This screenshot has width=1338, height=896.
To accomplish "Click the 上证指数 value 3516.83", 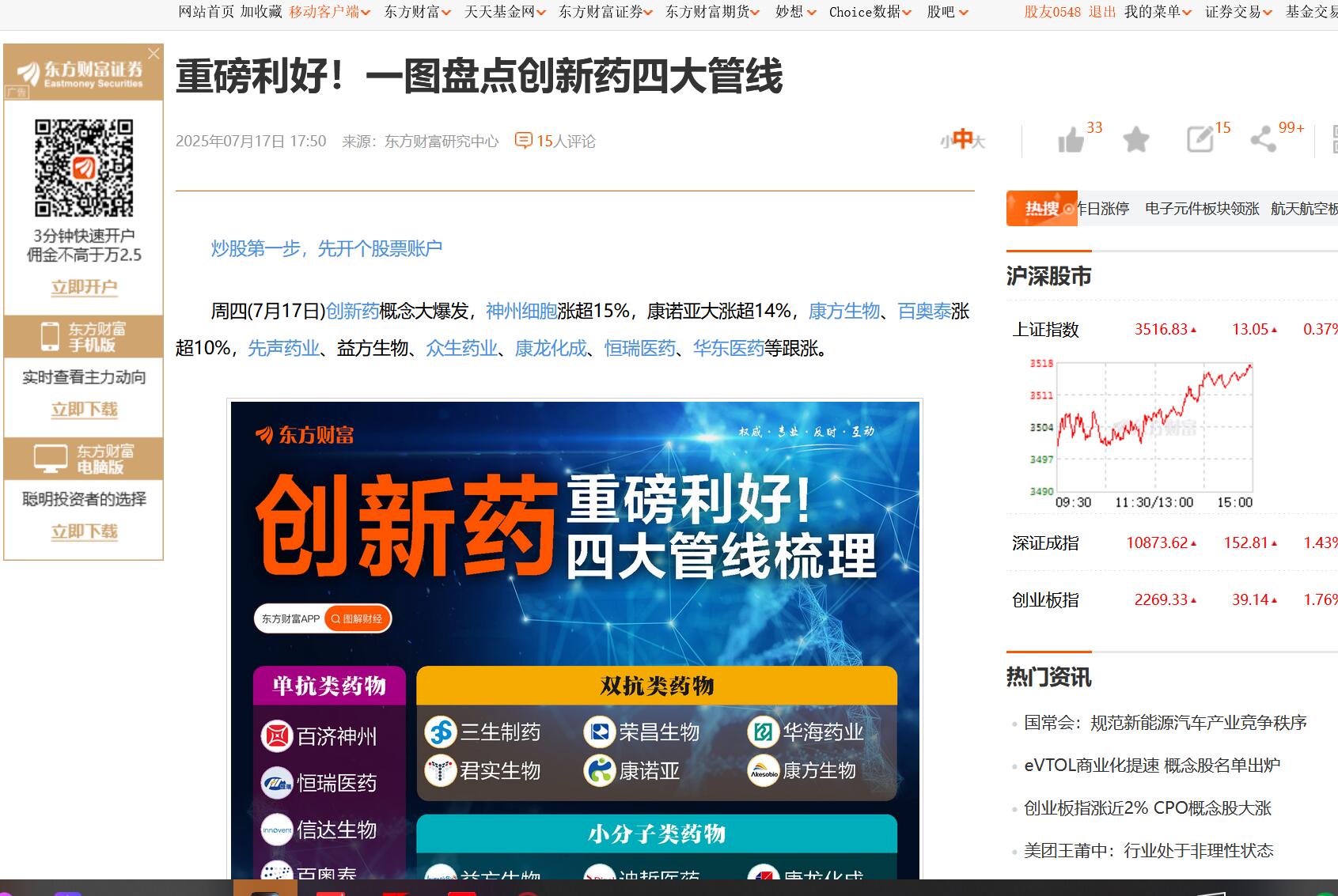I will point(1161,330).
